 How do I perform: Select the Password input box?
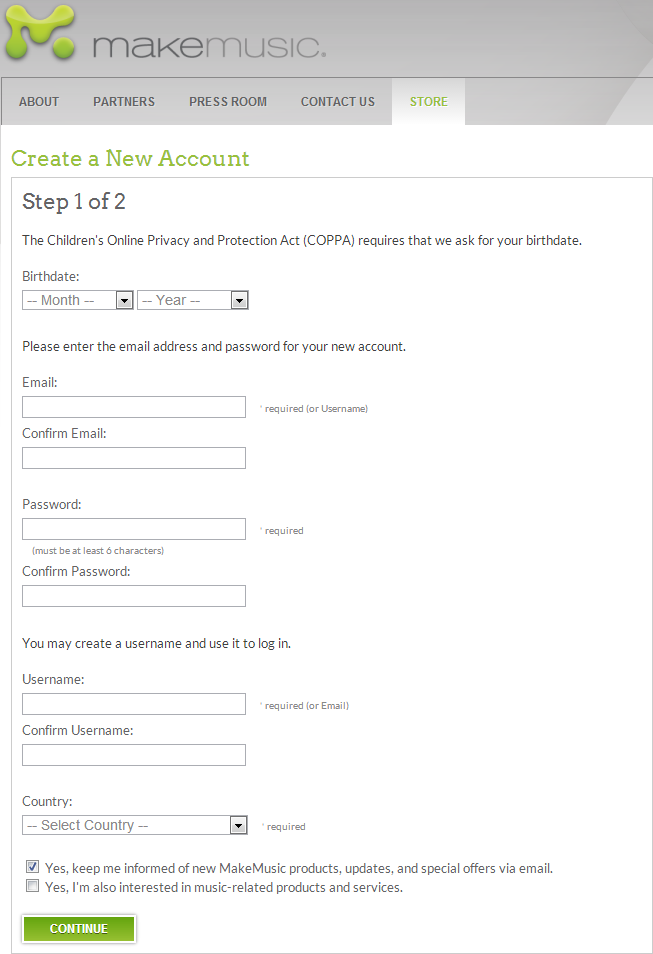tap(134, 529)
